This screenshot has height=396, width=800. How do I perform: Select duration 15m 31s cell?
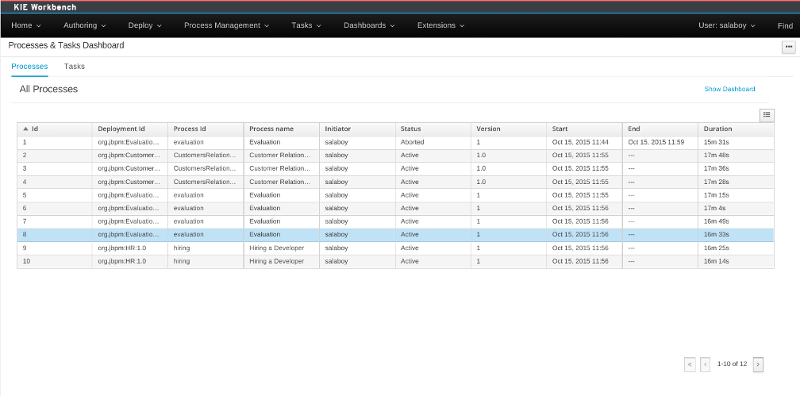pyautogui.click(x=716, y=142)
